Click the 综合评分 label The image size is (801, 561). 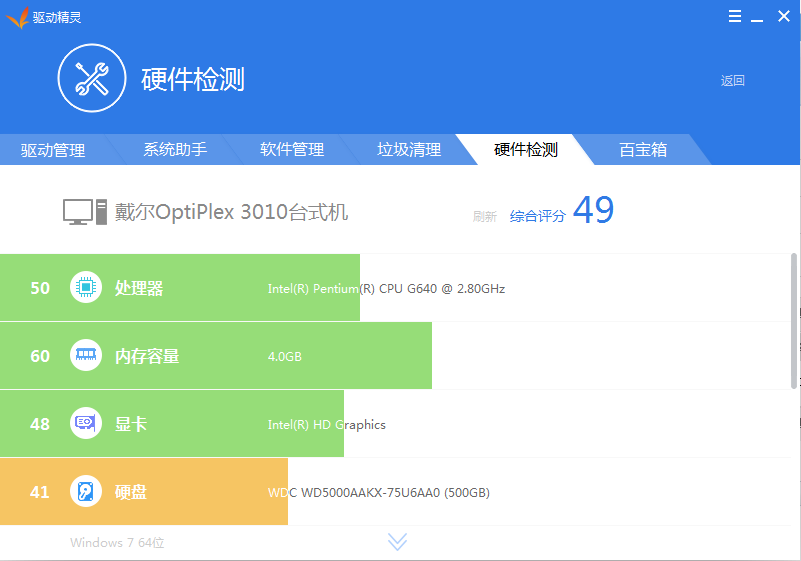(x=537, y=216)
